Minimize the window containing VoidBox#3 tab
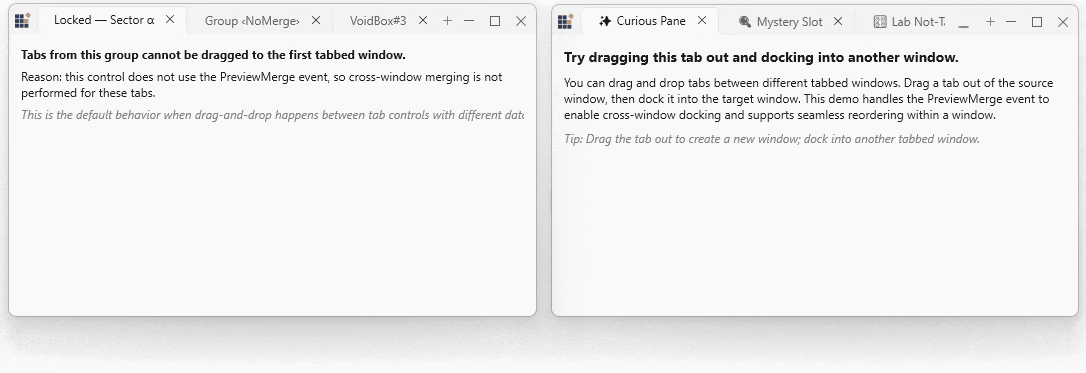The width and height of the screenshot is (1086, 373). tap(469, 21)
